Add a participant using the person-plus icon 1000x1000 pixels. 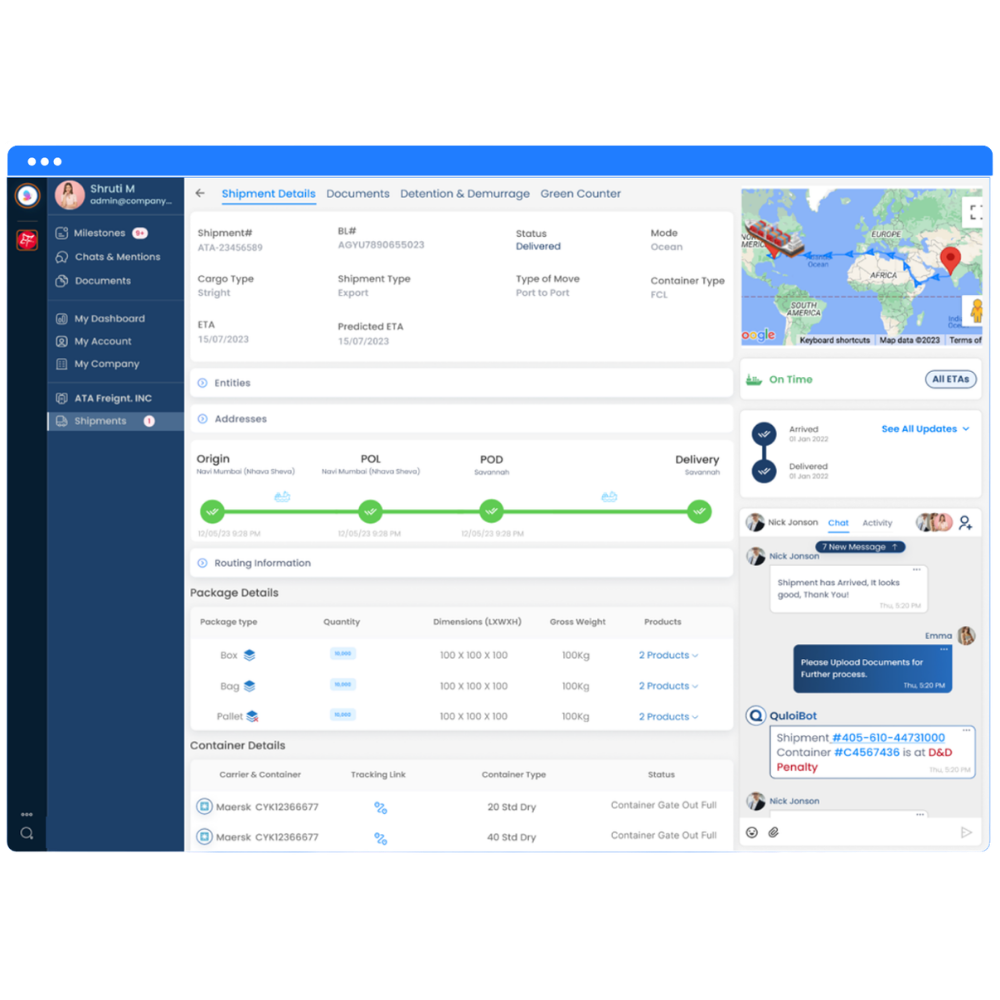(x=964, y=522)
